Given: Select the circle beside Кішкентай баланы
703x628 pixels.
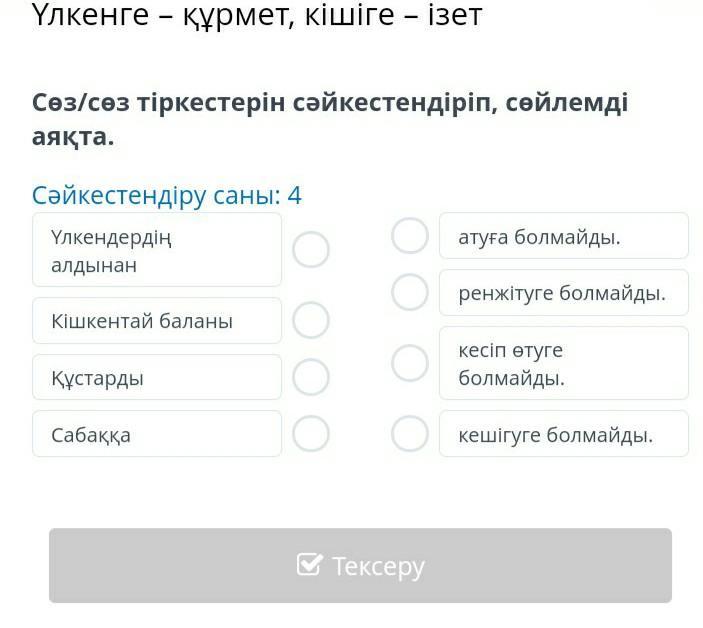Looking at the screenshot, I should (x=311, y=321).
